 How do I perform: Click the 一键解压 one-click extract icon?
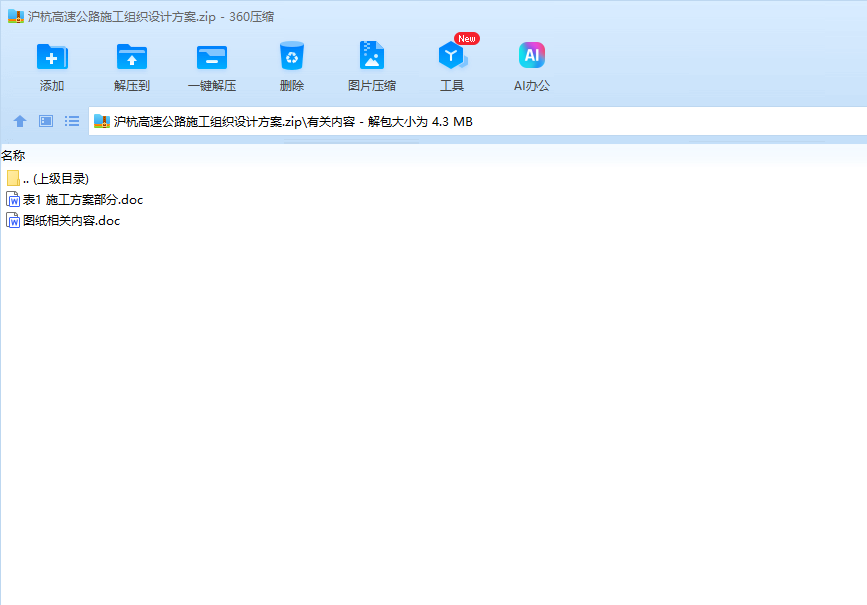pos(212,57)
